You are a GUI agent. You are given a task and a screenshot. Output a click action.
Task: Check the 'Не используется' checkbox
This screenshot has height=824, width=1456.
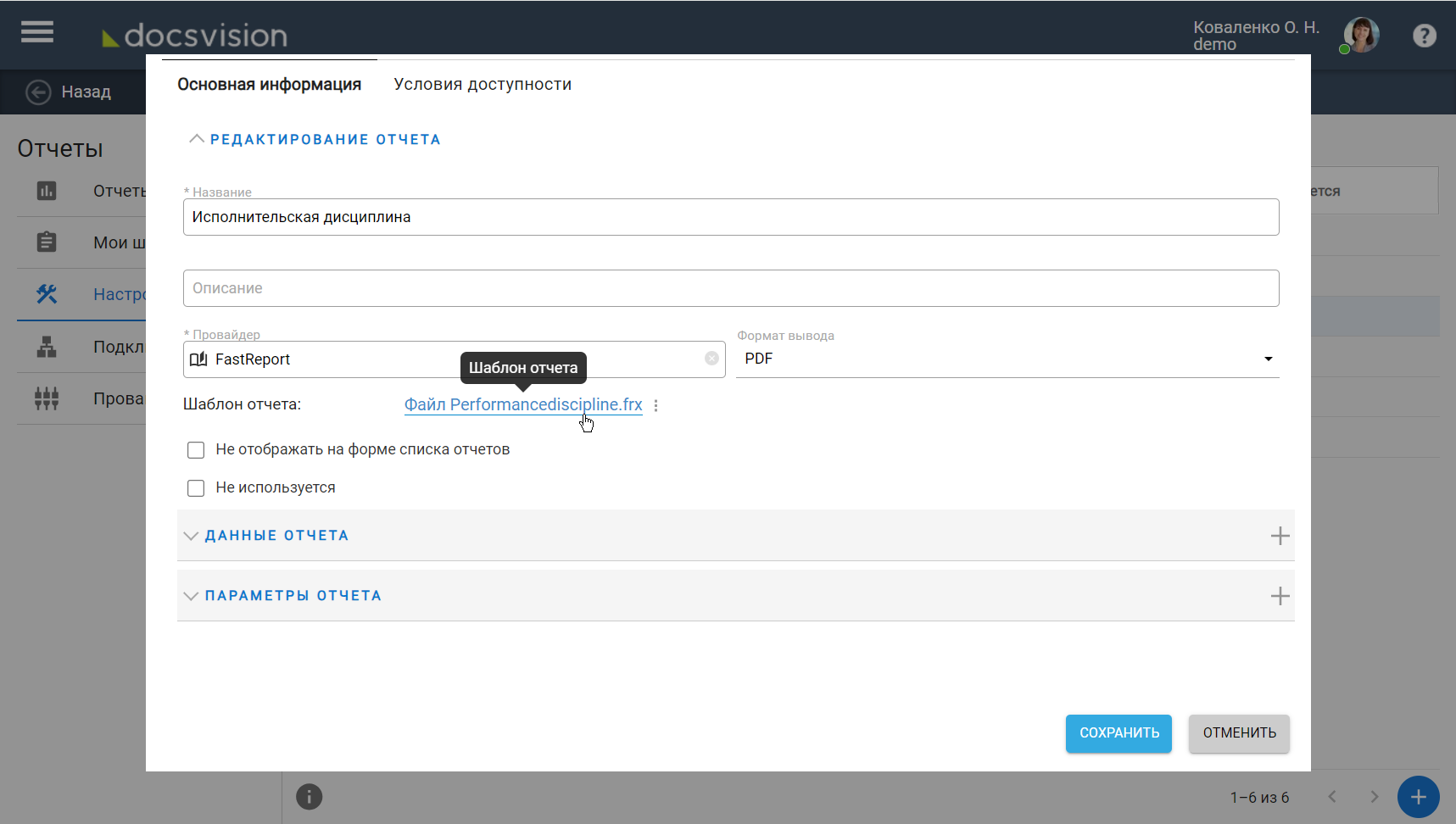click(x=196, y=488)
